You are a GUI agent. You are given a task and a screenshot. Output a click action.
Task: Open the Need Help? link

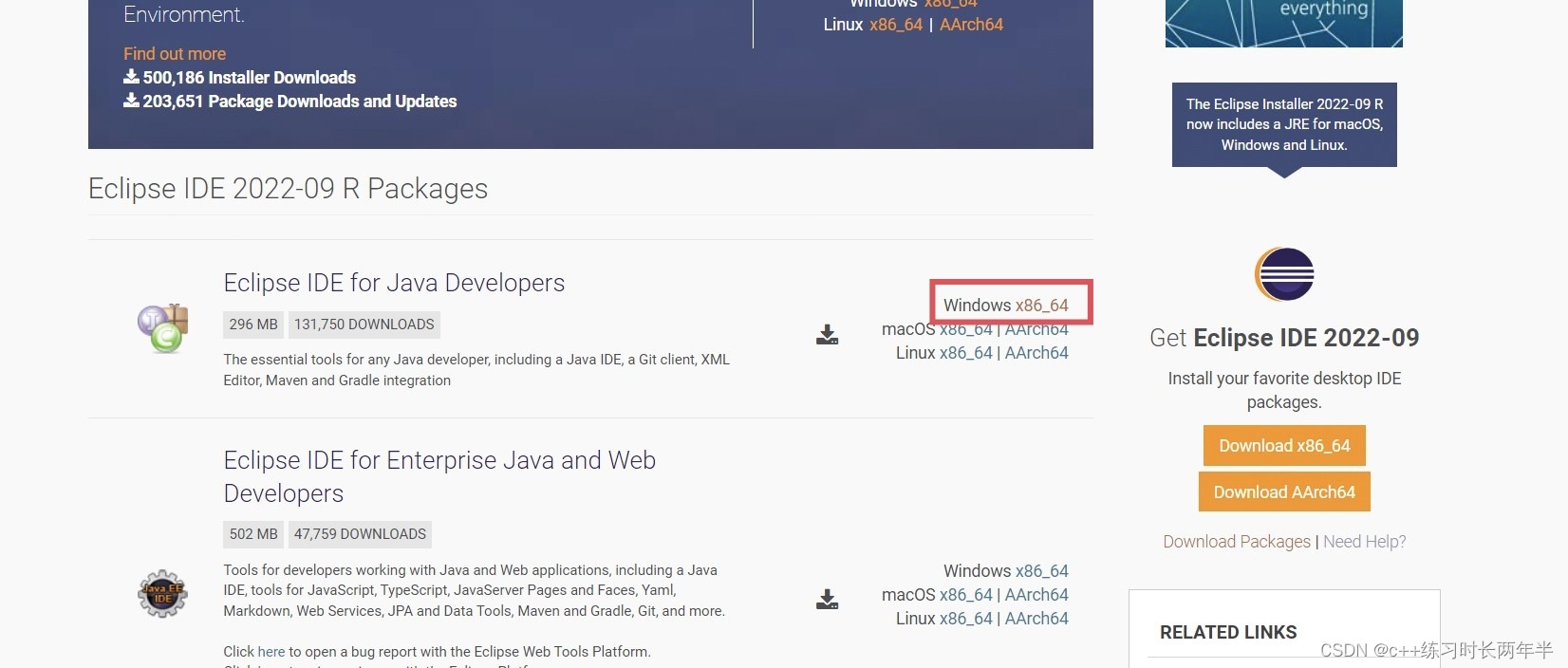click(x=1365, y=542)
